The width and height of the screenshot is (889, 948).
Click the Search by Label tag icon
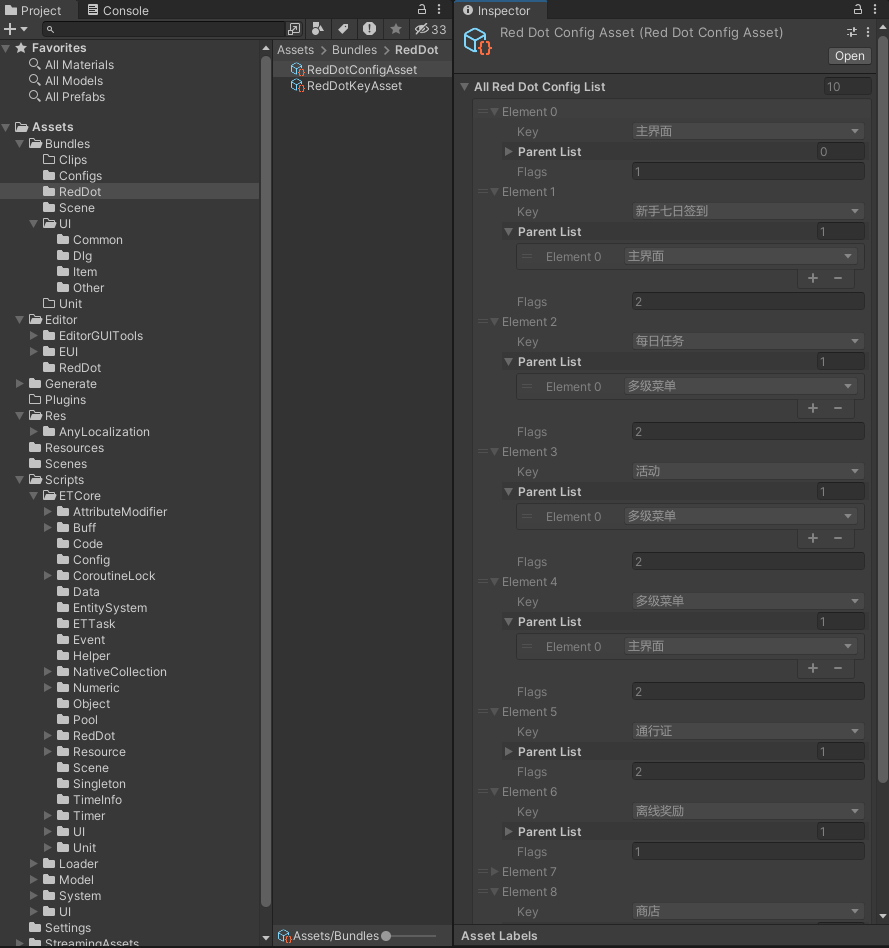coord(343,29)
